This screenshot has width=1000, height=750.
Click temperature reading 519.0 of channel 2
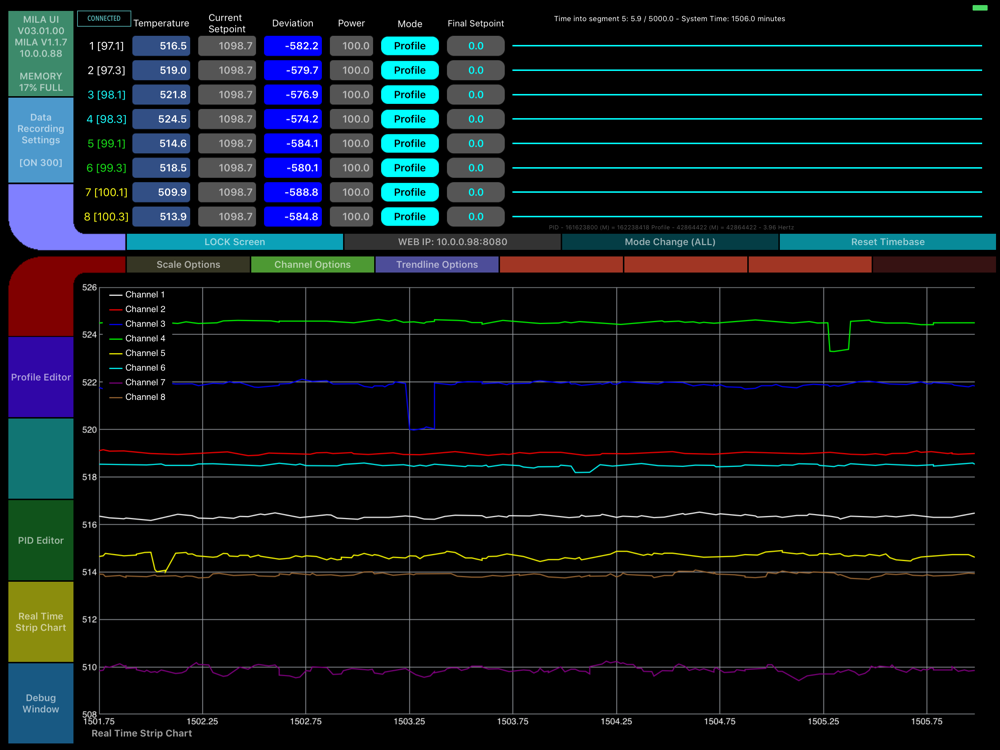coord(161,70)
